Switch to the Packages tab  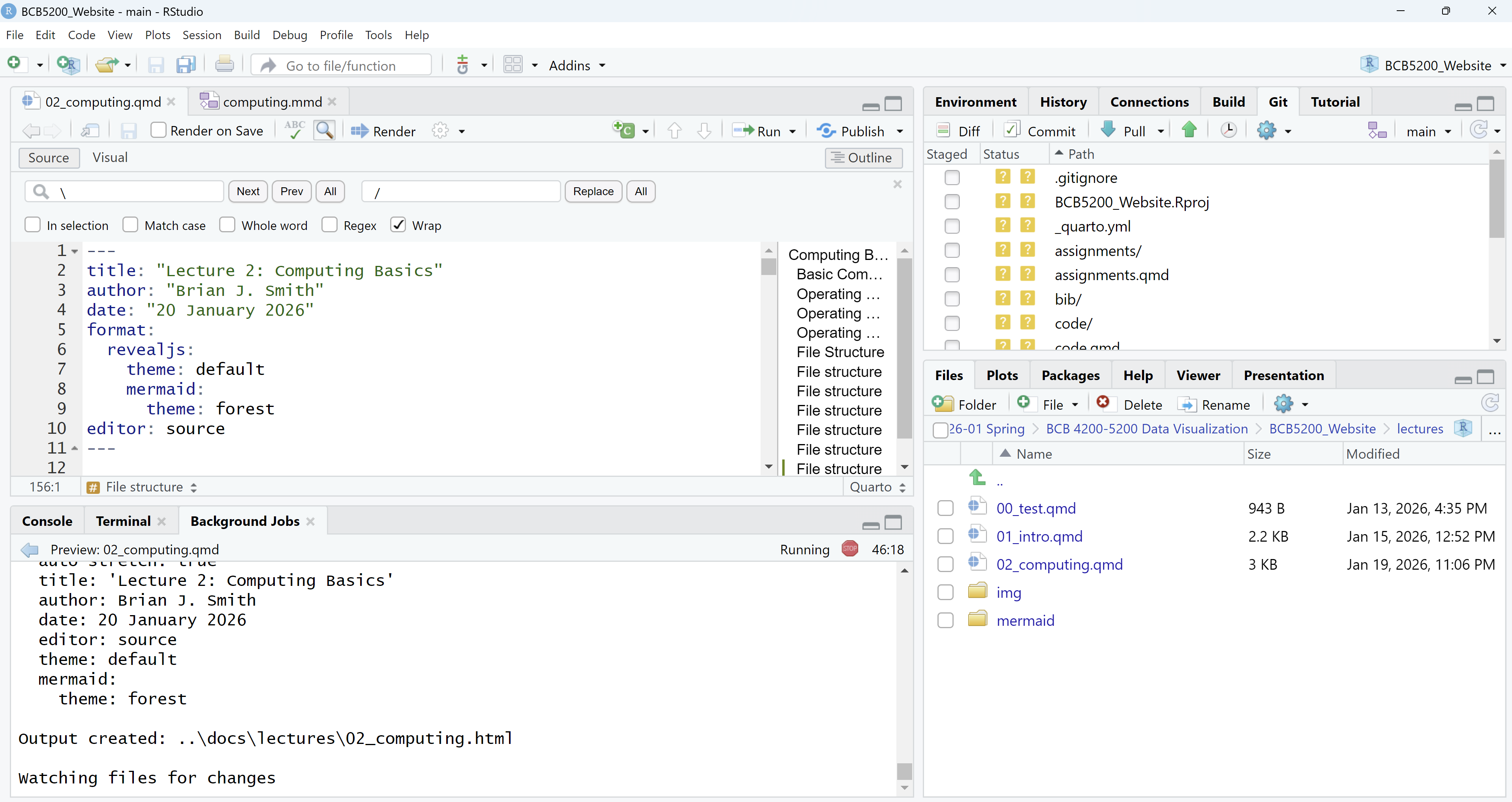pyautogui.click(x=1071, y=375)
